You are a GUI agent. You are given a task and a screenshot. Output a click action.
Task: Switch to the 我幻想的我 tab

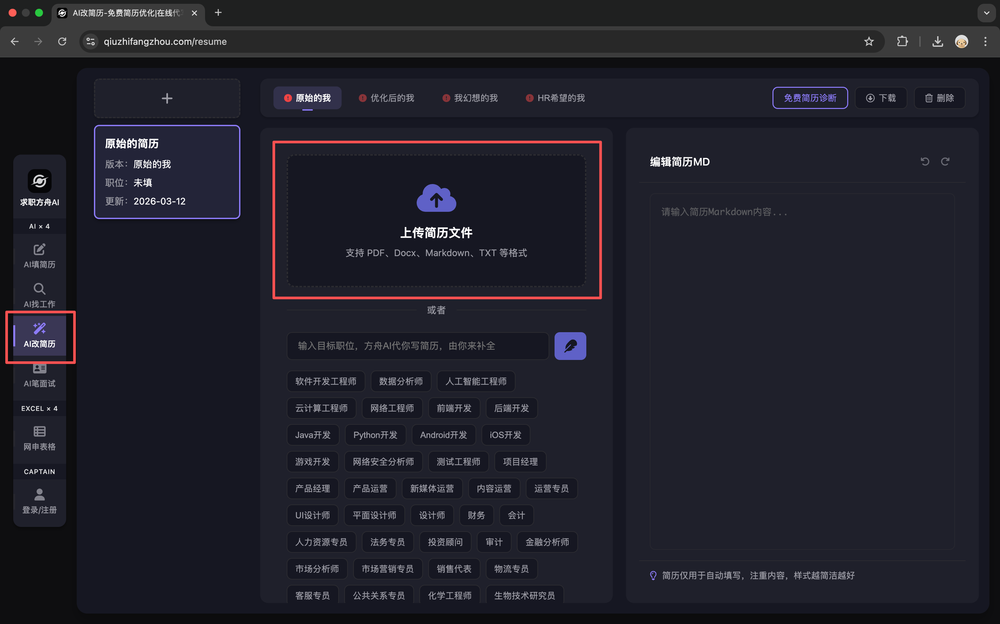coord(469,98)
